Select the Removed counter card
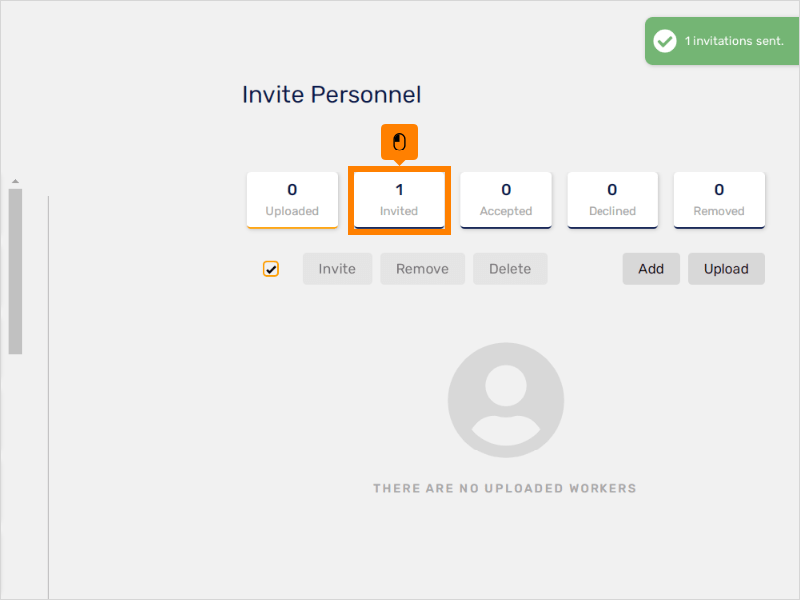Screen dimensions: 800x600 pyautogui.click(x=719, y=199)
